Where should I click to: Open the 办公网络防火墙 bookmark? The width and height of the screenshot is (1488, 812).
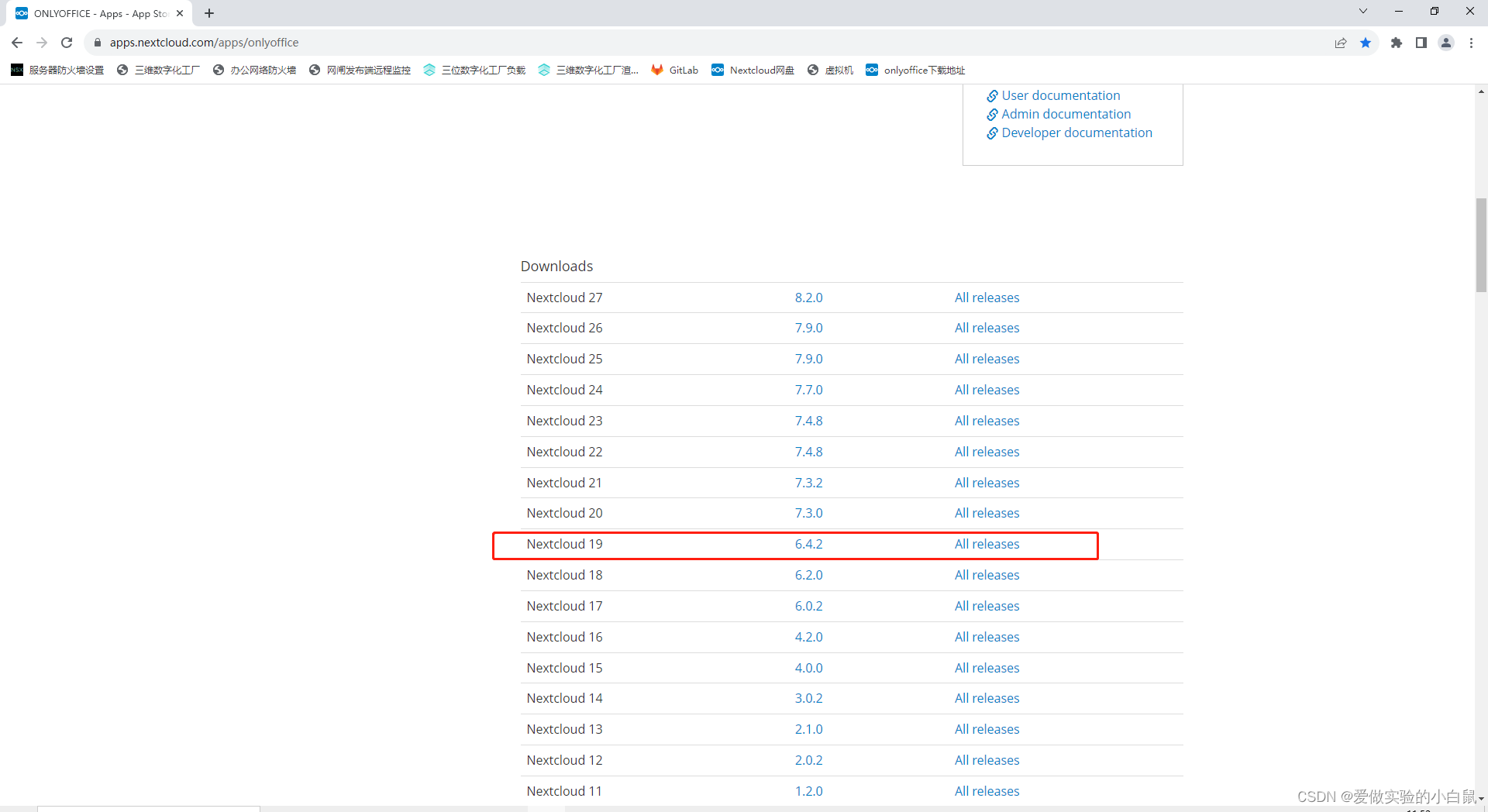pos(255,70)
